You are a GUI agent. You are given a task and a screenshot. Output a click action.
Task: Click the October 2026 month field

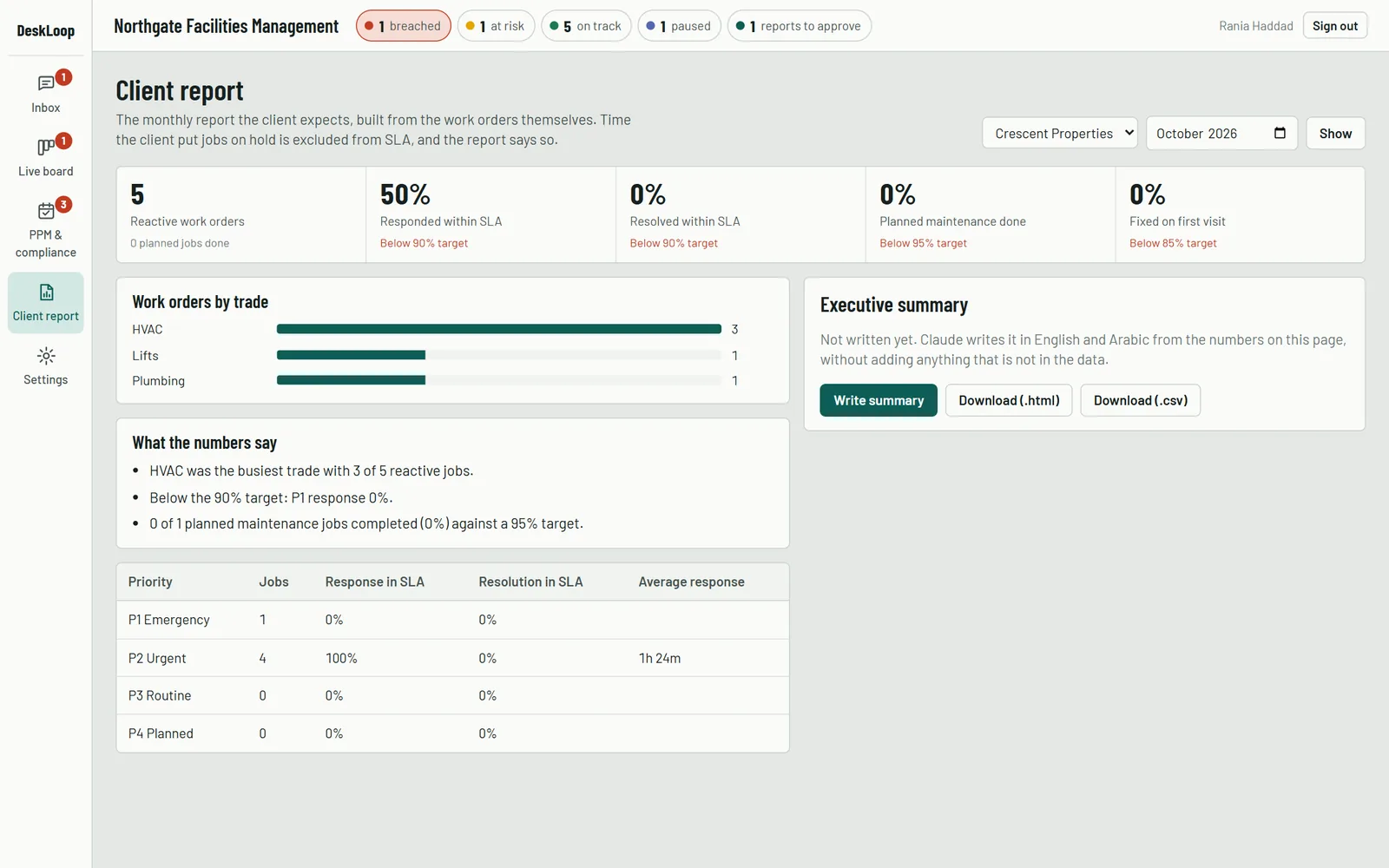tap(1221, 133)
